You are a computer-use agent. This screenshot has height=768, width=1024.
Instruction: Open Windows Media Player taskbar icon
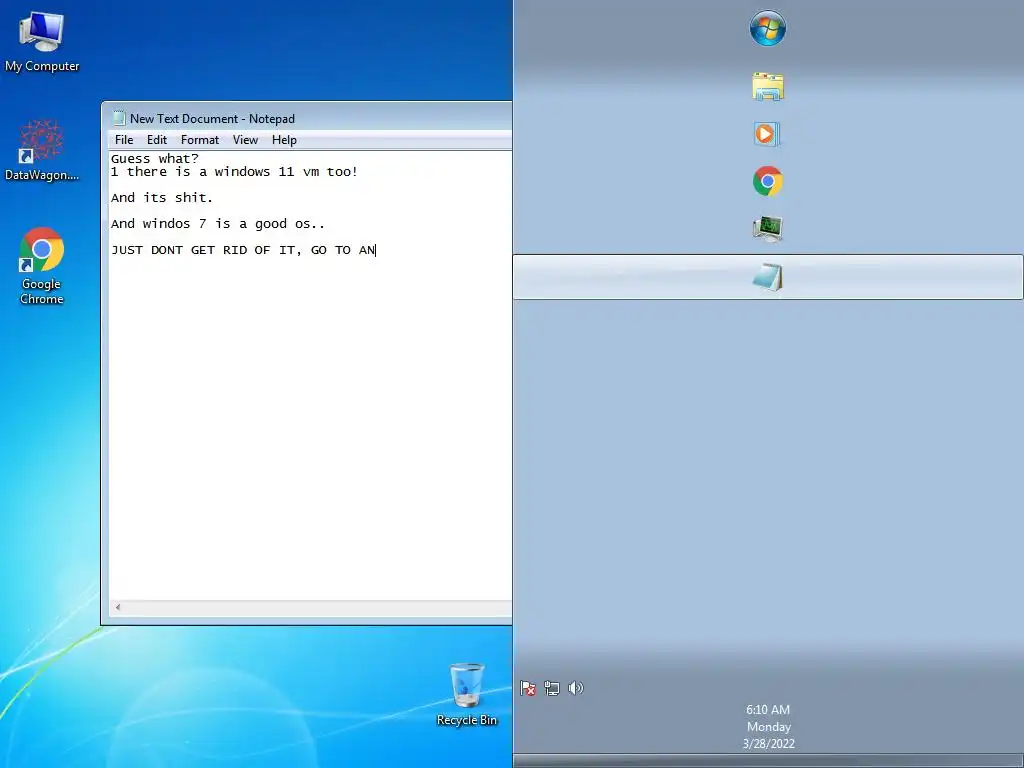tap(767, 135)
